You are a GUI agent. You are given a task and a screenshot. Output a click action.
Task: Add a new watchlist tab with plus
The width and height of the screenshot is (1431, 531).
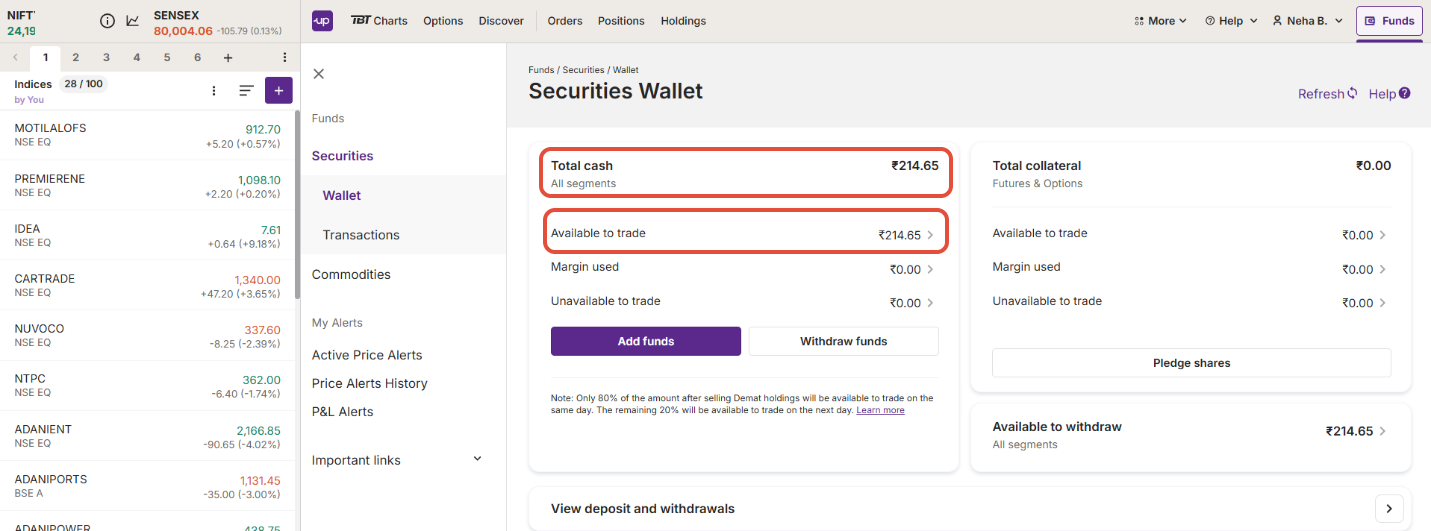click(x=228, y=57)
